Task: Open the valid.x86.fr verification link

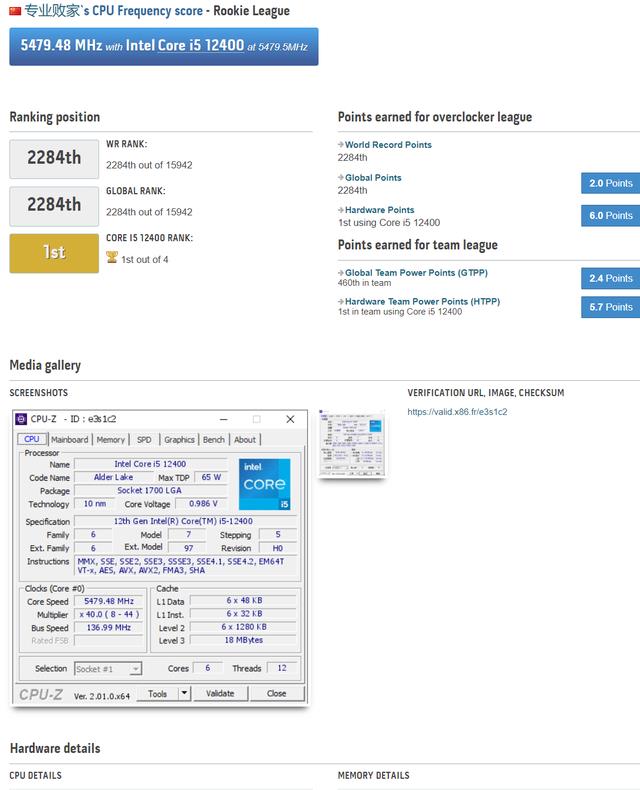Action: tap(457, 412)
